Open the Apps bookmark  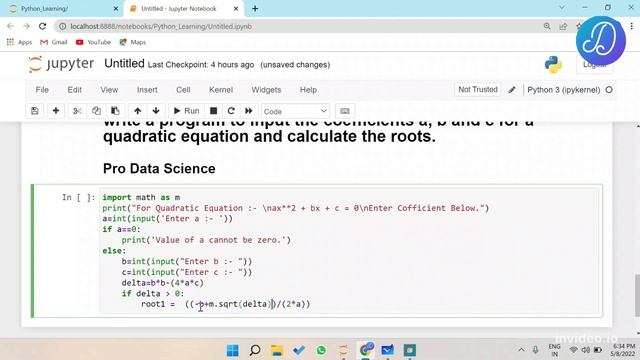click(x=19, y=42)
